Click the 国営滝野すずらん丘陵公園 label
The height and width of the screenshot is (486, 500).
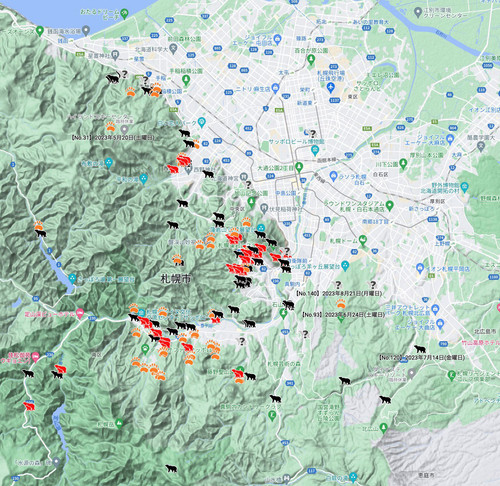click(328, 412)
